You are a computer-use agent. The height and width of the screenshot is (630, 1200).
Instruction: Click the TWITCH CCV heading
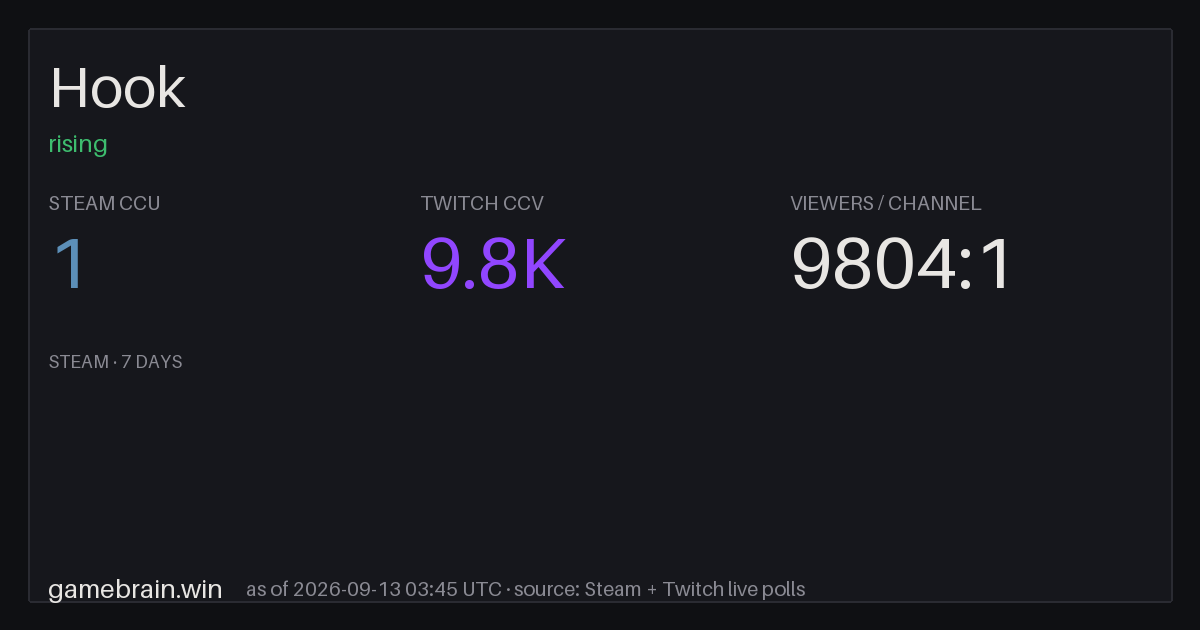click(482, 203)
